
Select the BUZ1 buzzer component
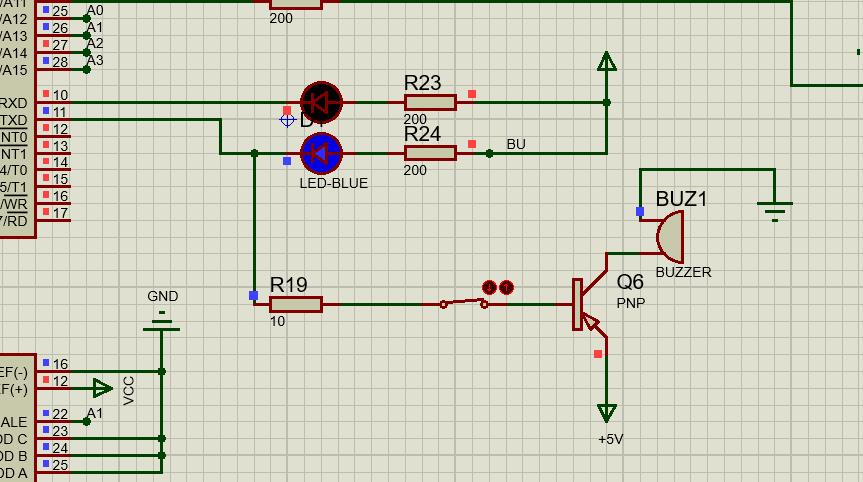(669, 237)
